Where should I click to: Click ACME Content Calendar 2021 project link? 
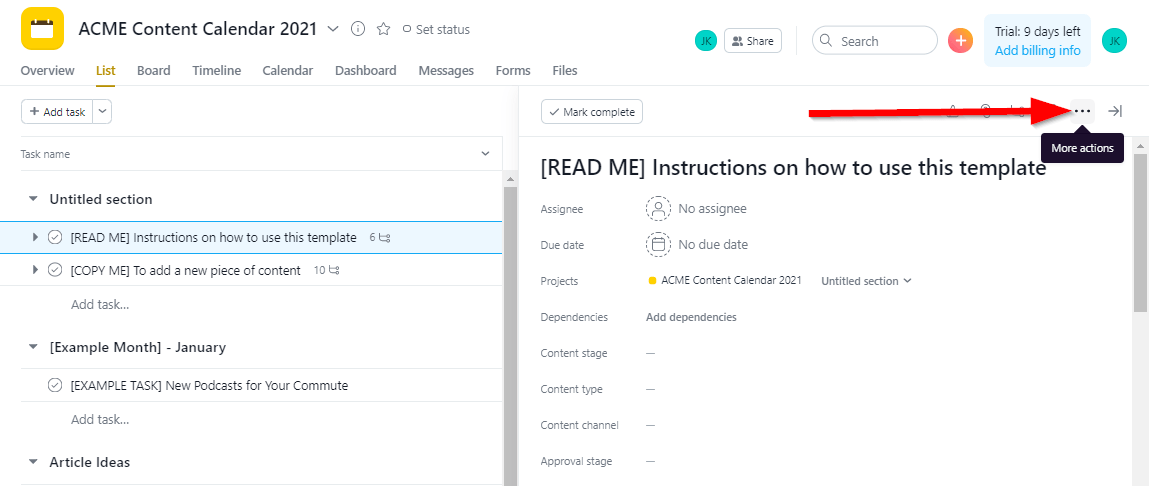click(x=731, y=280)
